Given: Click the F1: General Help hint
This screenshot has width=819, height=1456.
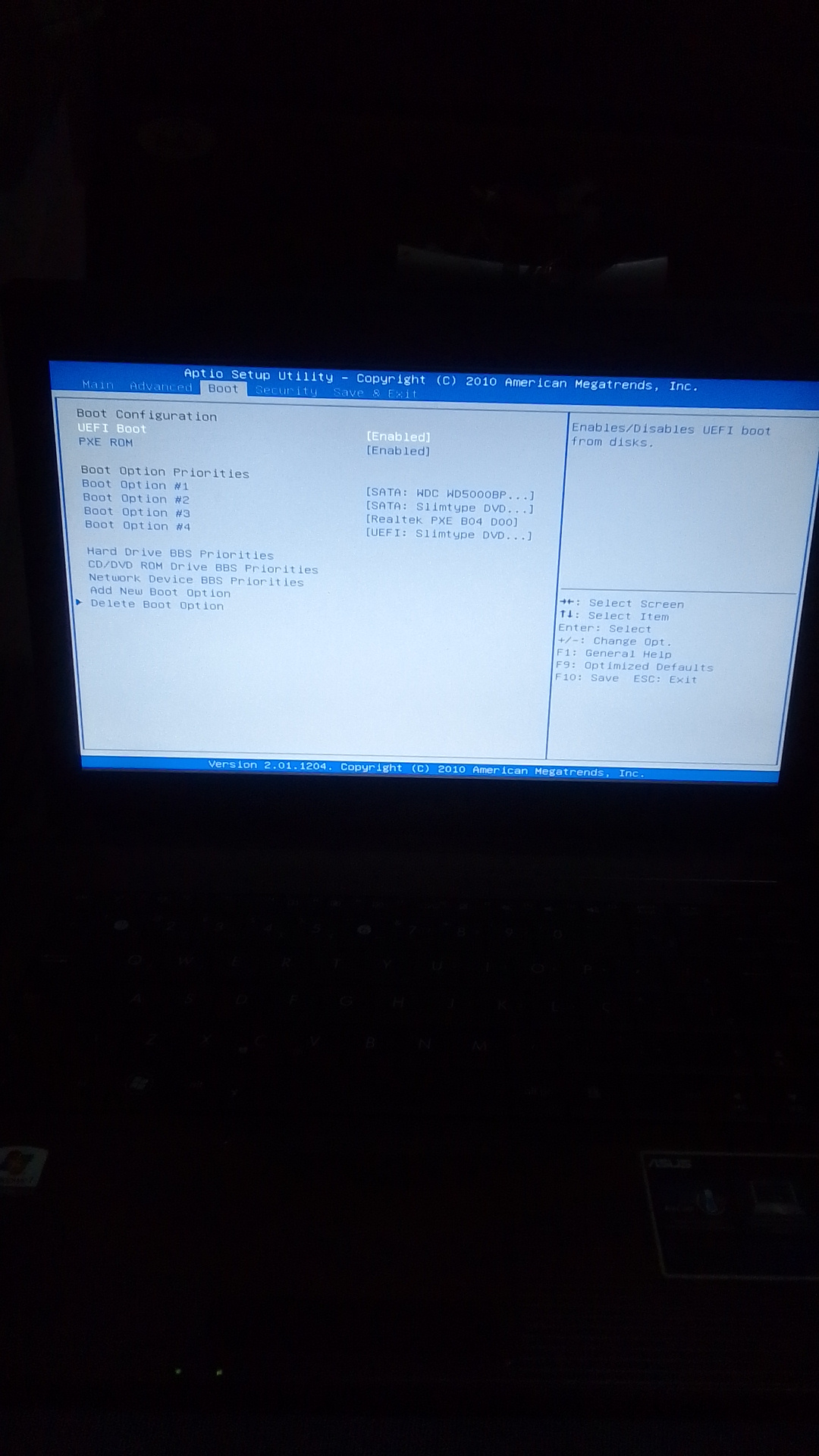Looking at the screenshot, I should pos(613,654).
